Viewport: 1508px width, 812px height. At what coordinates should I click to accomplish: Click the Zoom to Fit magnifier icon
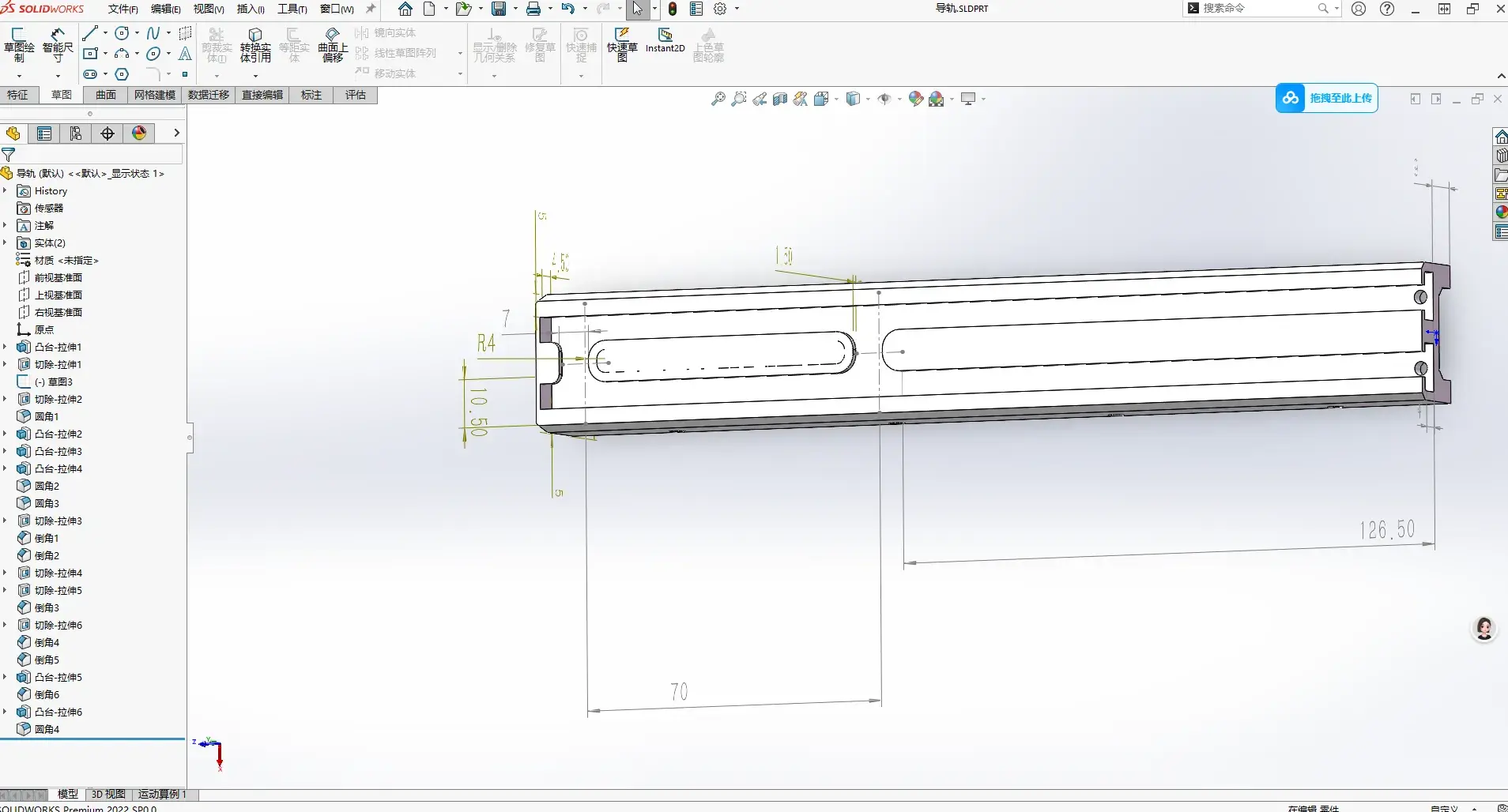tap(718, 99)
